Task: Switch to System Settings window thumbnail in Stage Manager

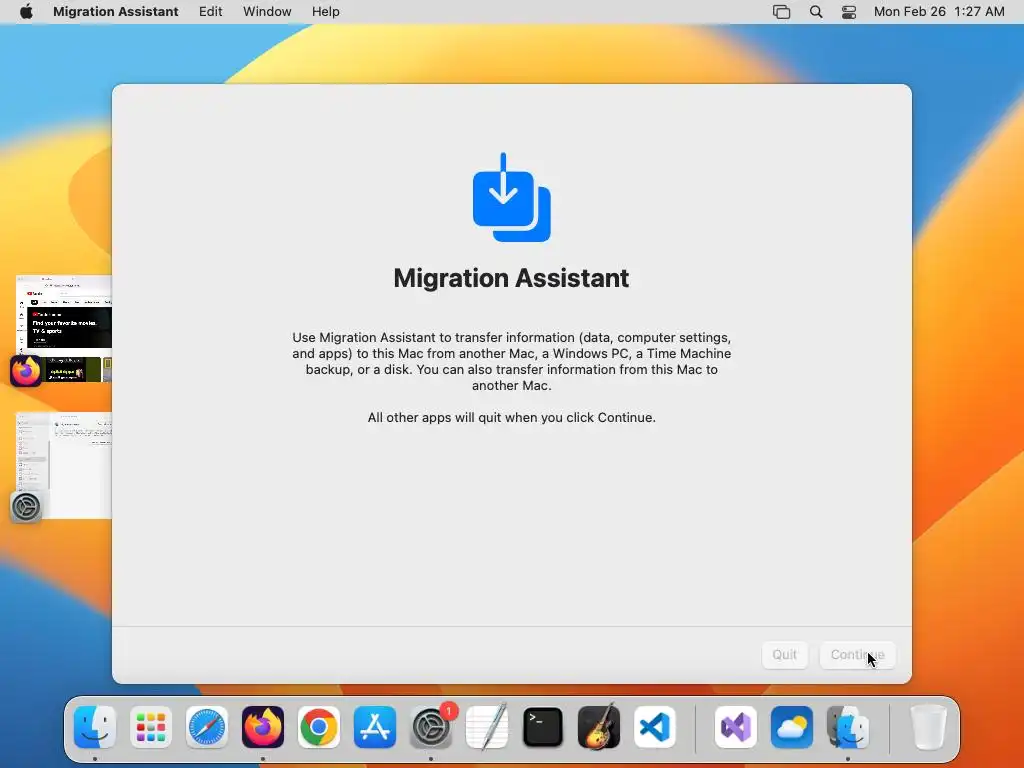Action: (64, 466)
